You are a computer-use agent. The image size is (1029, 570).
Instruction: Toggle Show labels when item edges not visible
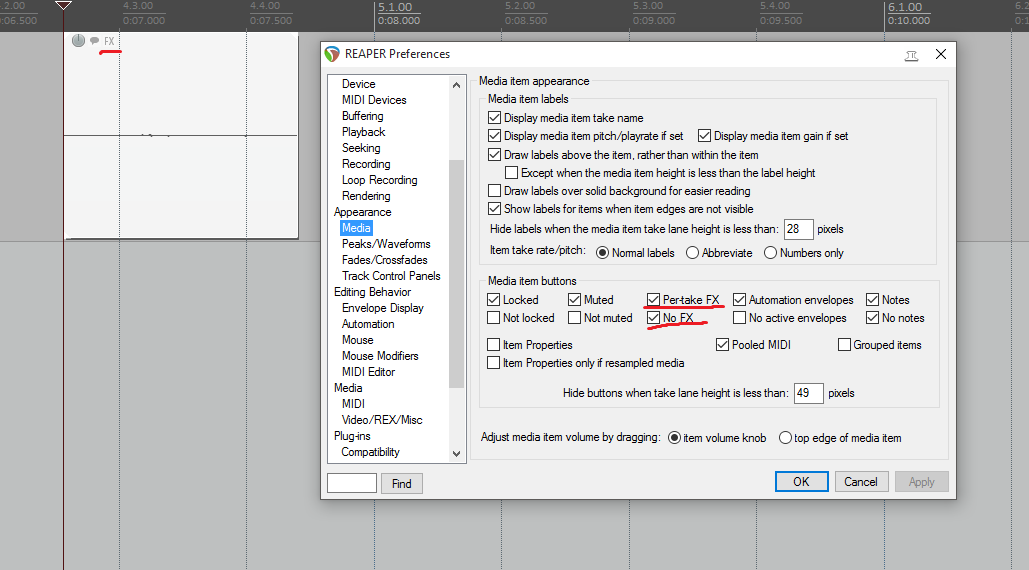pos(495,209)
